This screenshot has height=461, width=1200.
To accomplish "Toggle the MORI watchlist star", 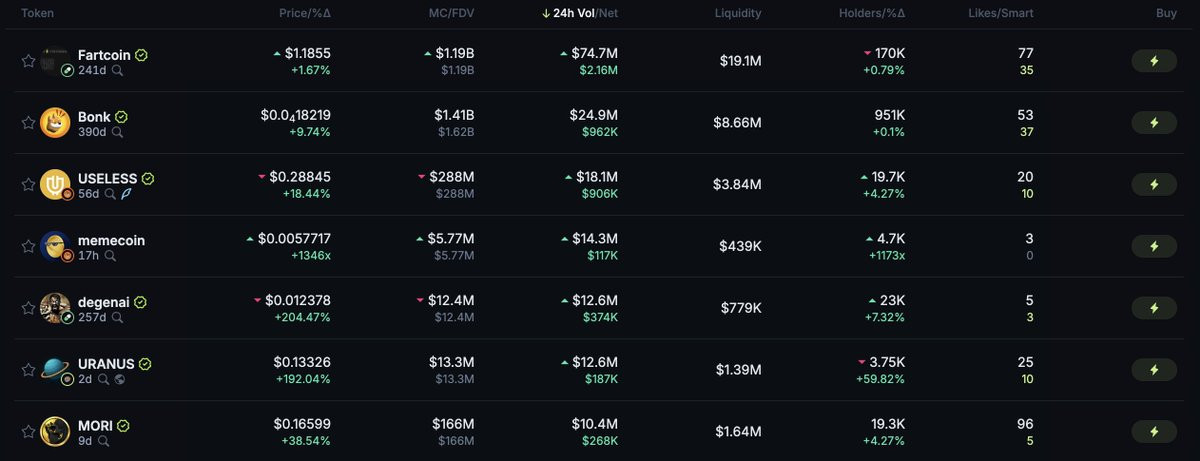I will (x=28, y=432).
